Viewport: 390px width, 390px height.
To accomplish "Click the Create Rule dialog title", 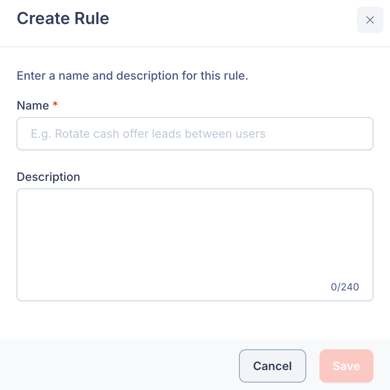I will pos(63,18).
